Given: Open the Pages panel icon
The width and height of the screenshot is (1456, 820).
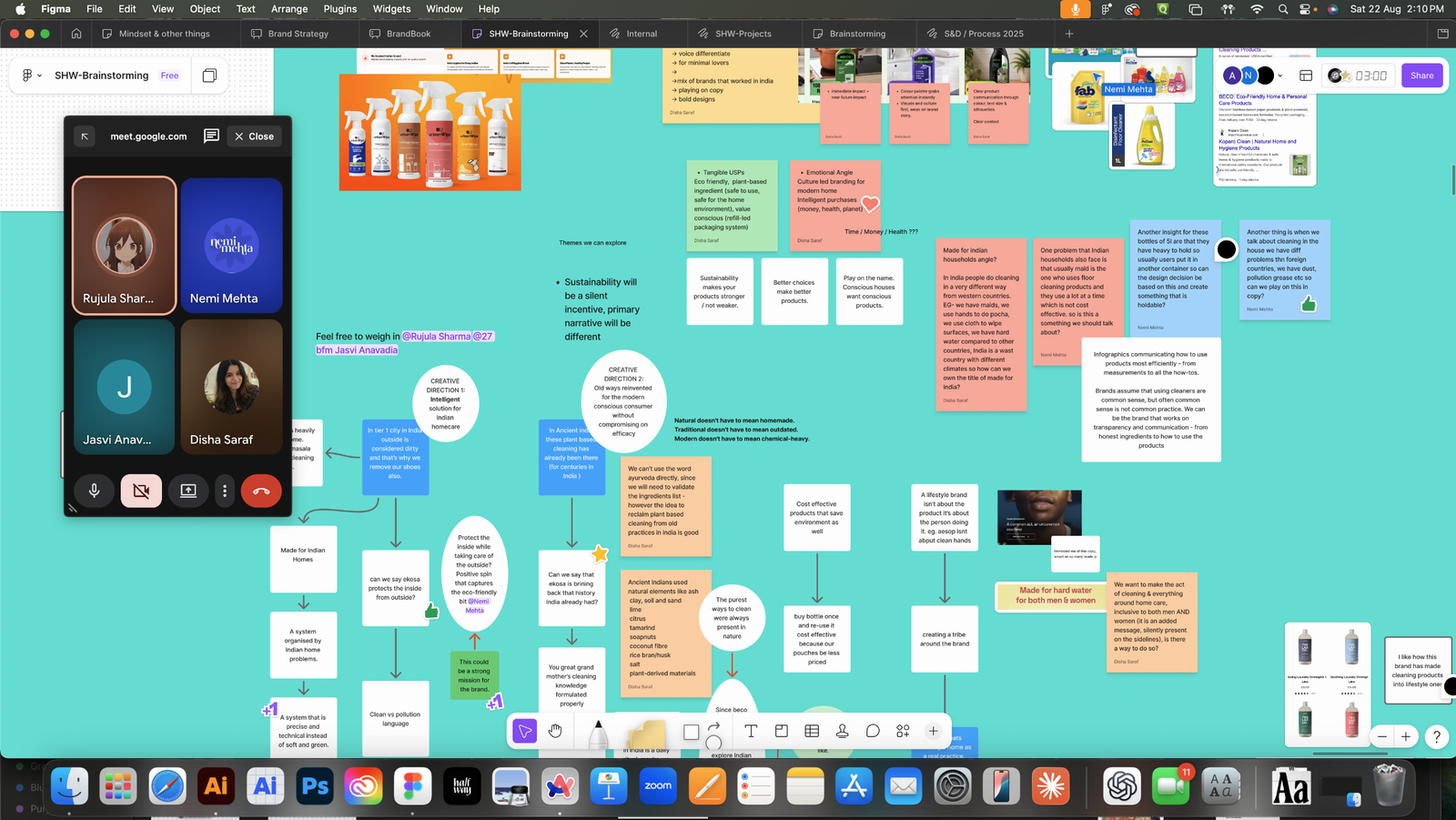Looking at the screenshot, I should [209, 76].
